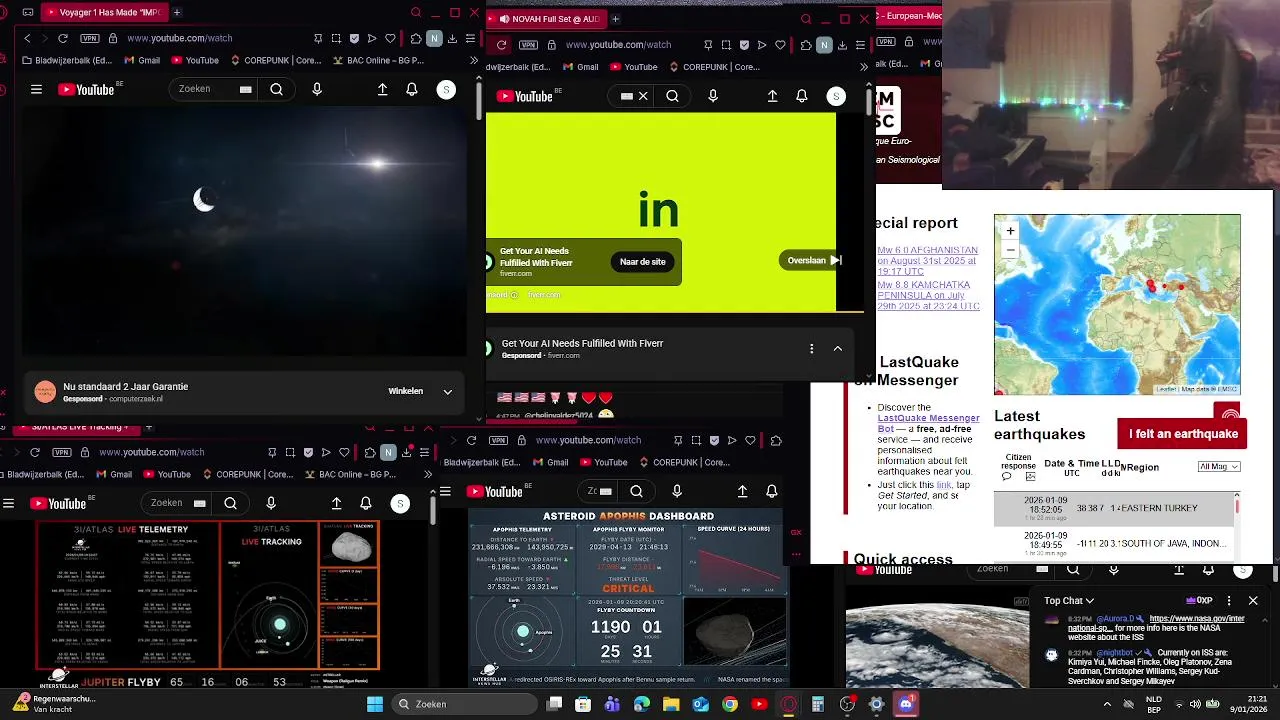
Task: Open LastQuake Messenger Bot link
Action: coord(929,423)
